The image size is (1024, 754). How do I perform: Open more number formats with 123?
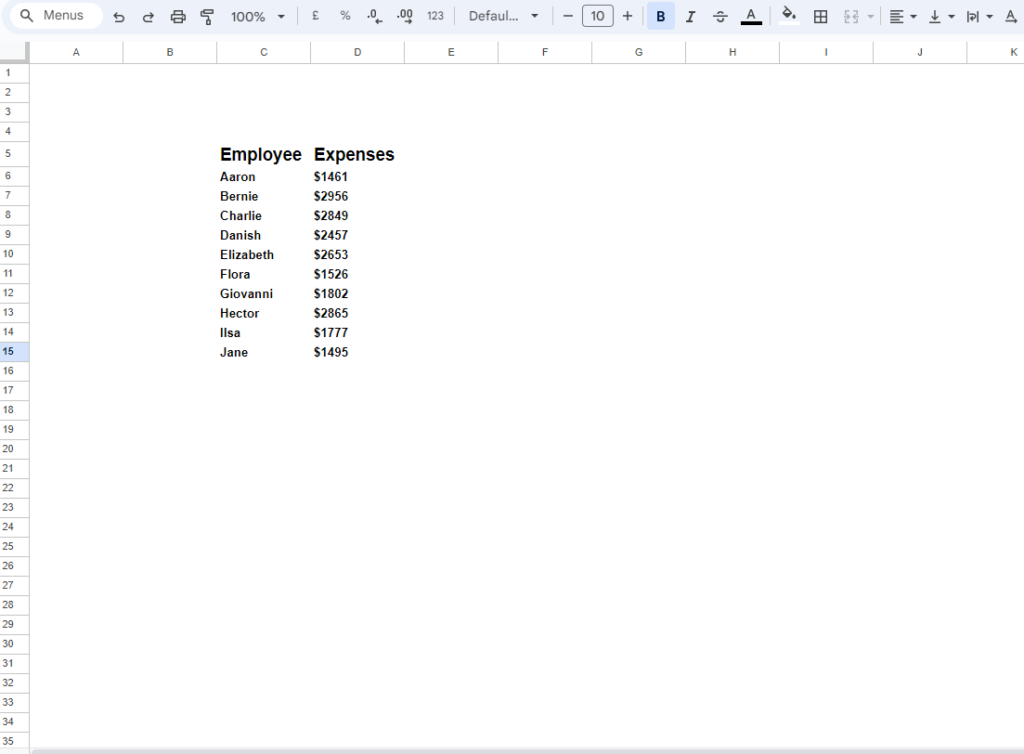[435, 16]
